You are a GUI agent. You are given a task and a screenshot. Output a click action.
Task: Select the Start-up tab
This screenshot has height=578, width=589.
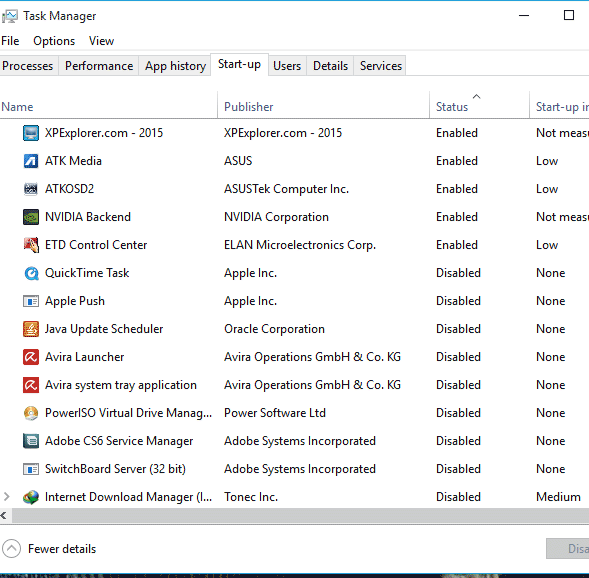[x=239, y=64]
